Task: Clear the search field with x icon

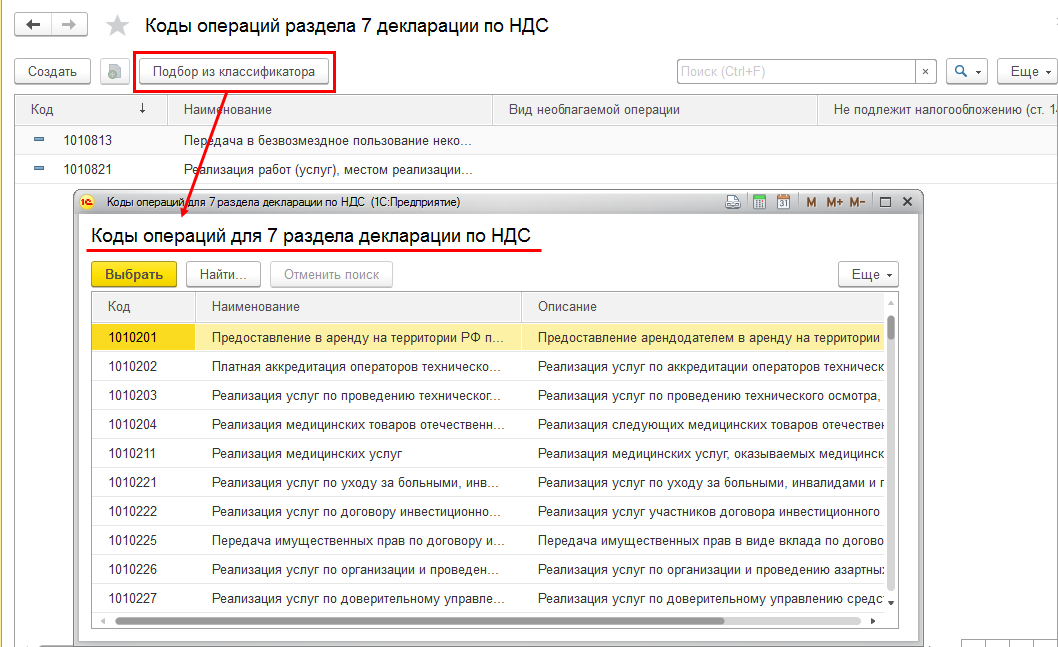Action: (x=925, y=72)
